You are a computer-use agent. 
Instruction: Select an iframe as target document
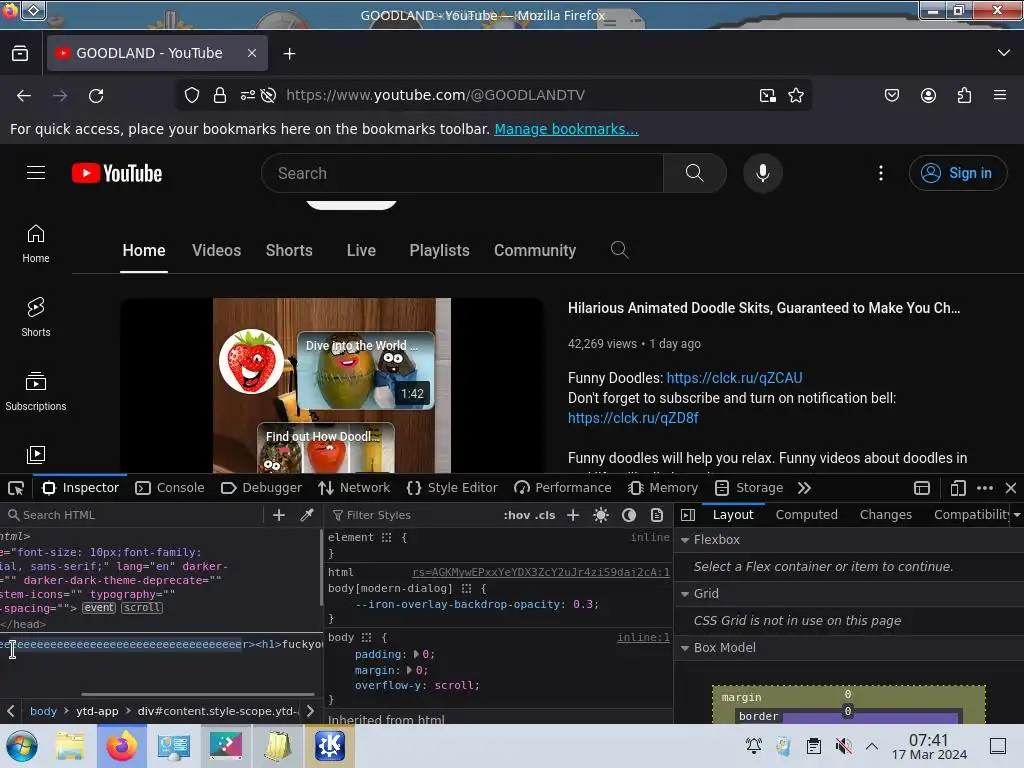point(922,488)
